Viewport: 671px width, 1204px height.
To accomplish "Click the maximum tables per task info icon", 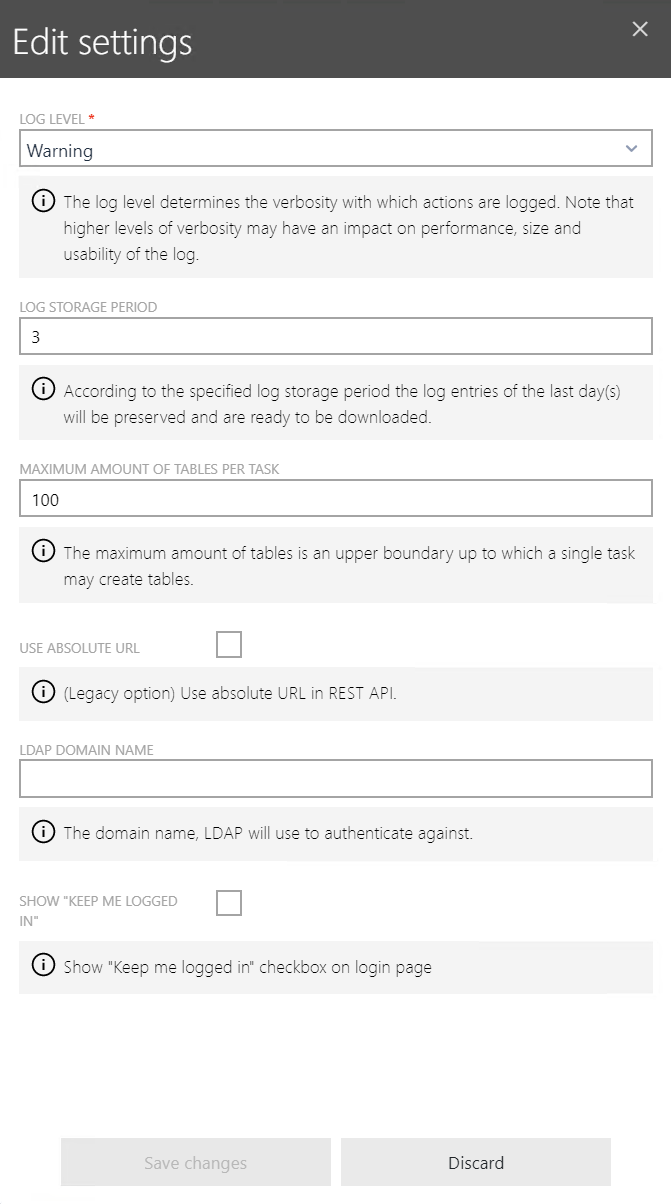I will point(42,552).
